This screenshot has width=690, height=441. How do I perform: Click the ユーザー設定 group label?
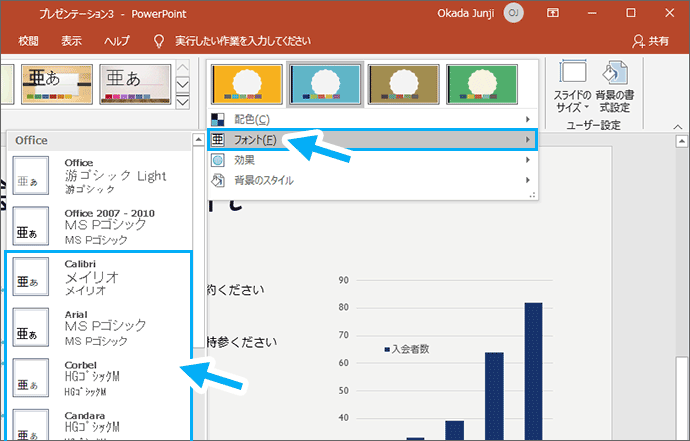(x=593, y=126)
